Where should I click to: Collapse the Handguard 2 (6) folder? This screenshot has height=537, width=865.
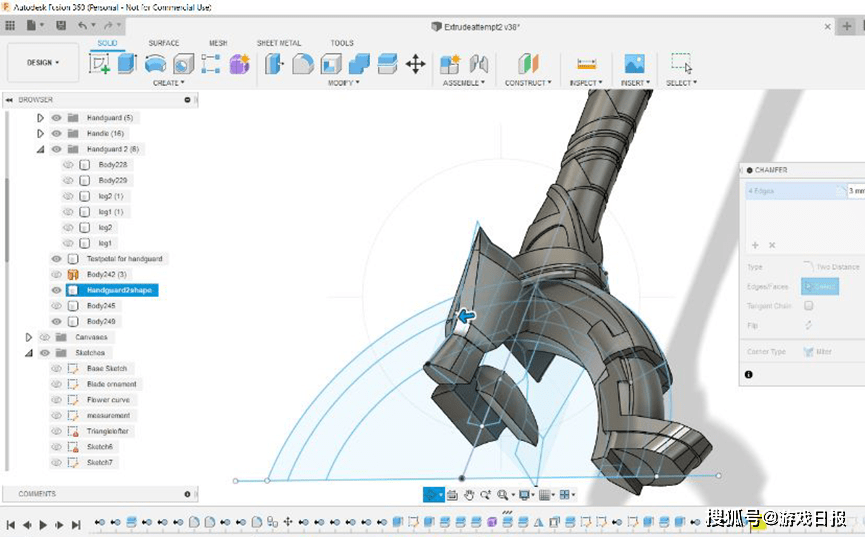click(40, 149)
